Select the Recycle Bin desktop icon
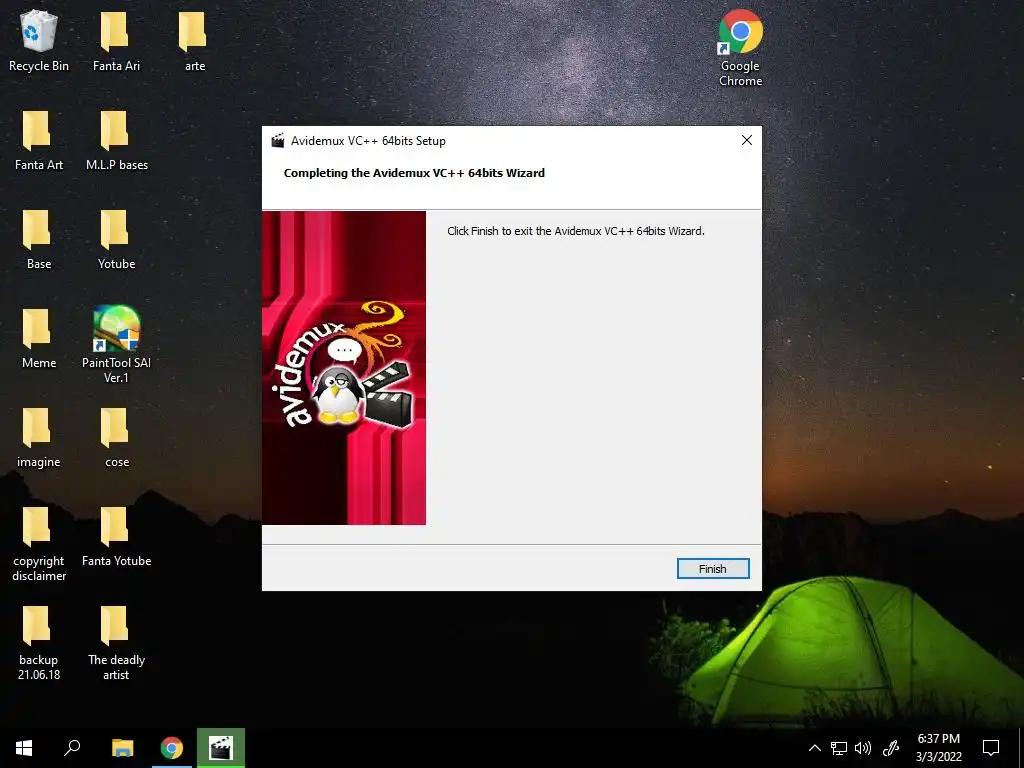Viewport: 1024px width, 768px height. [39, 42]
